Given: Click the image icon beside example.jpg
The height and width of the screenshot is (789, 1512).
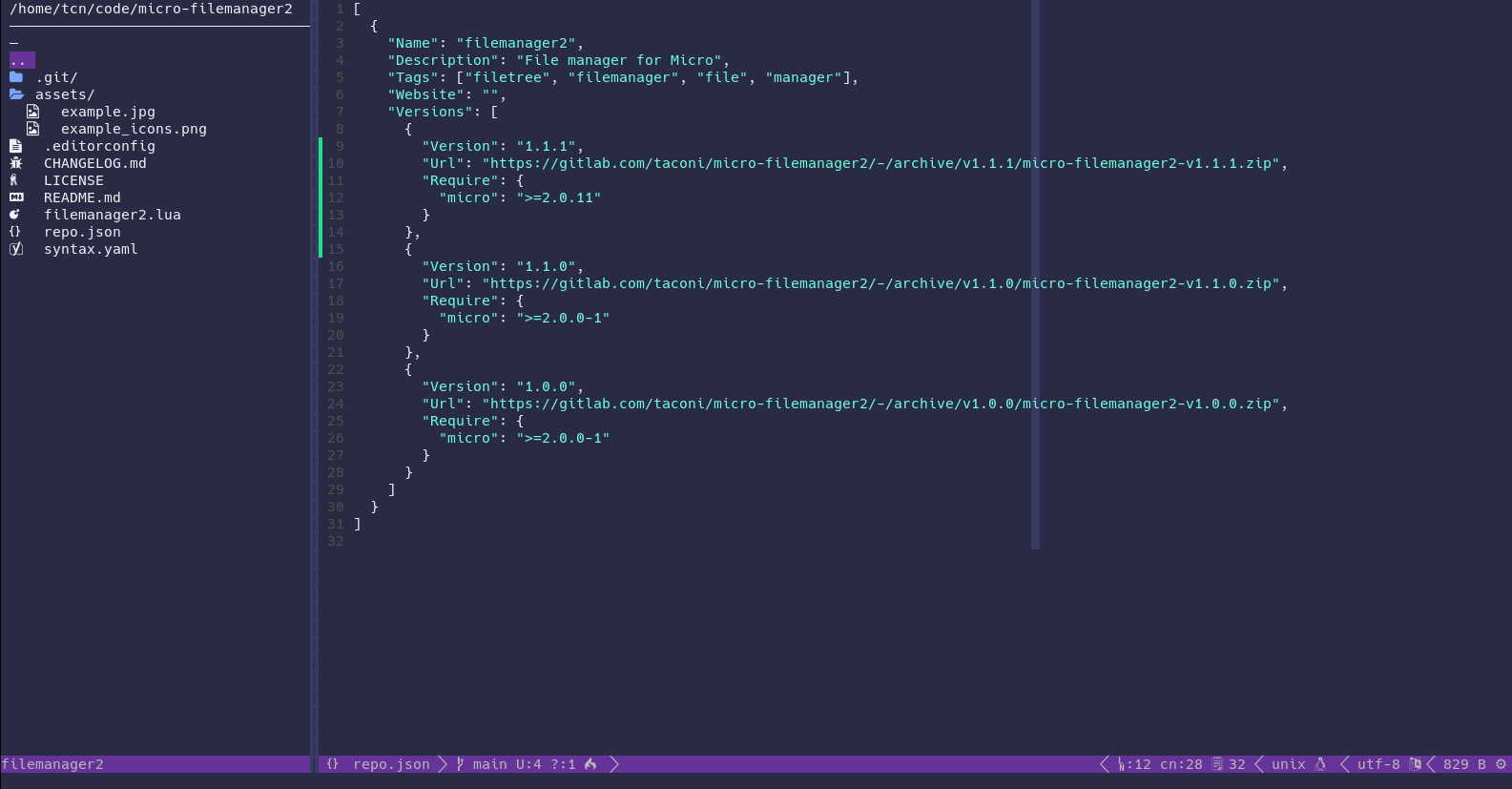Looking at the screenshot, I should tap(32, 112).
